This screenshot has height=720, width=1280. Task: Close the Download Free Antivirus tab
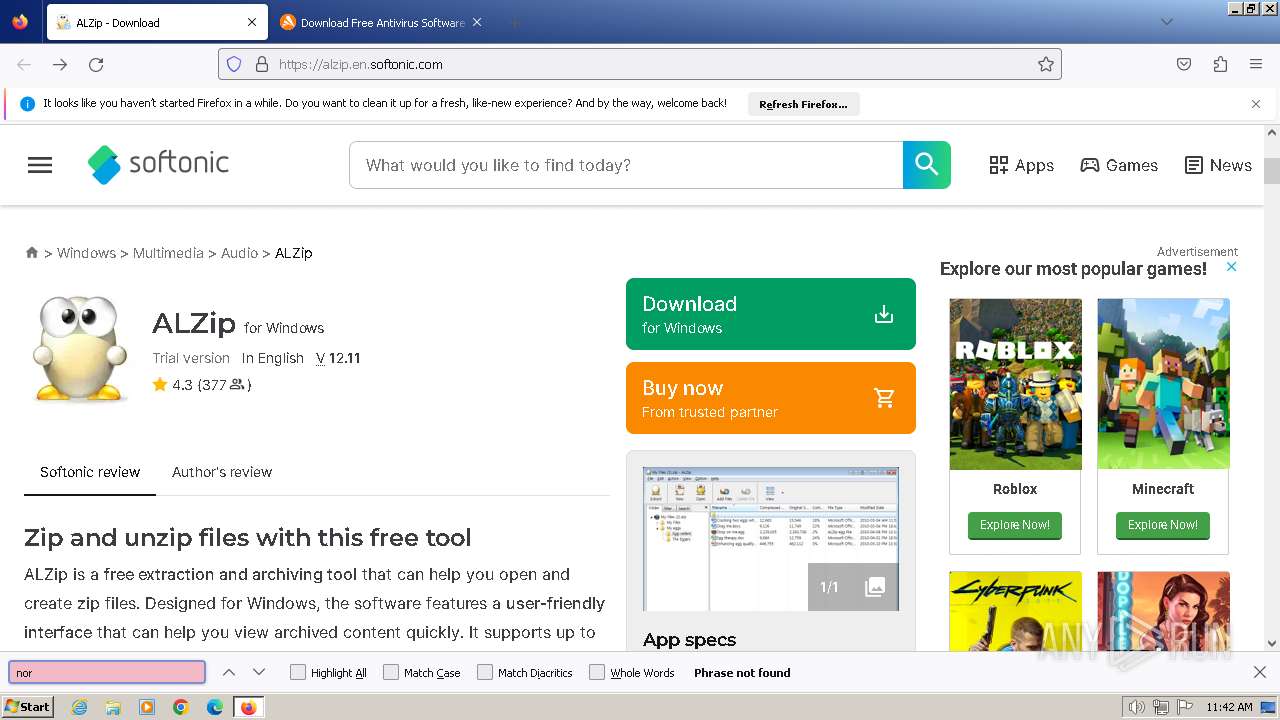[477, 22]
